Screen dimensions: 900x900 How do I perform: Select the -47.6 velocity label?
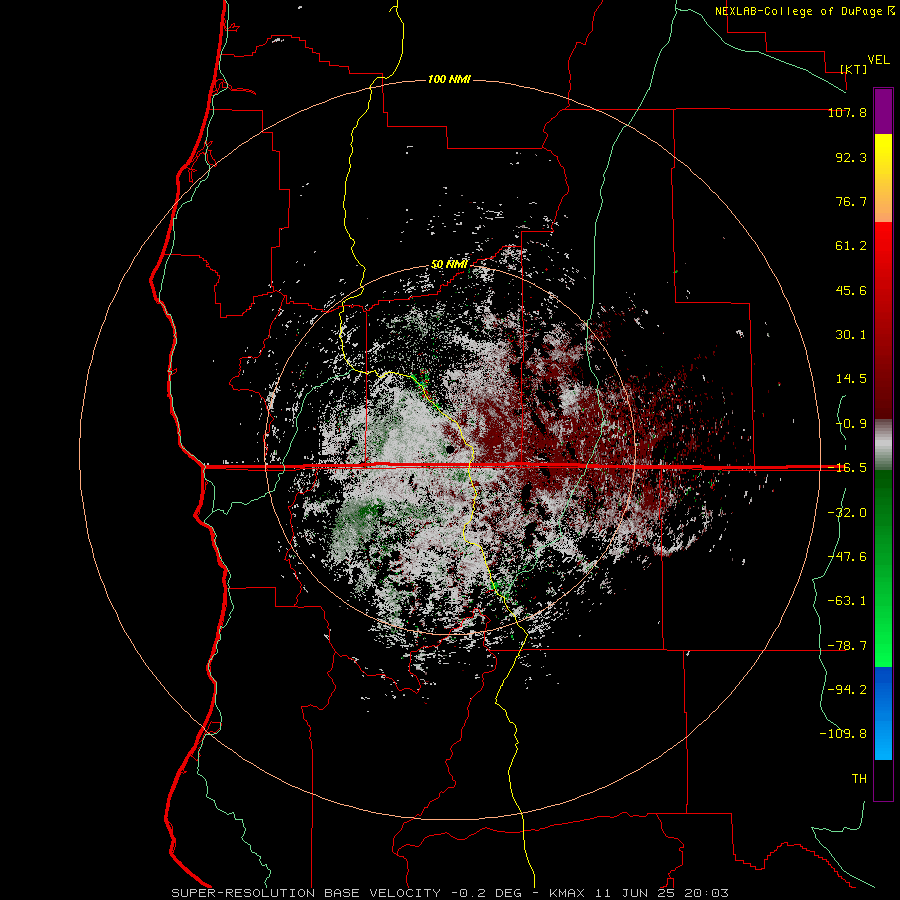pos(847,557)
